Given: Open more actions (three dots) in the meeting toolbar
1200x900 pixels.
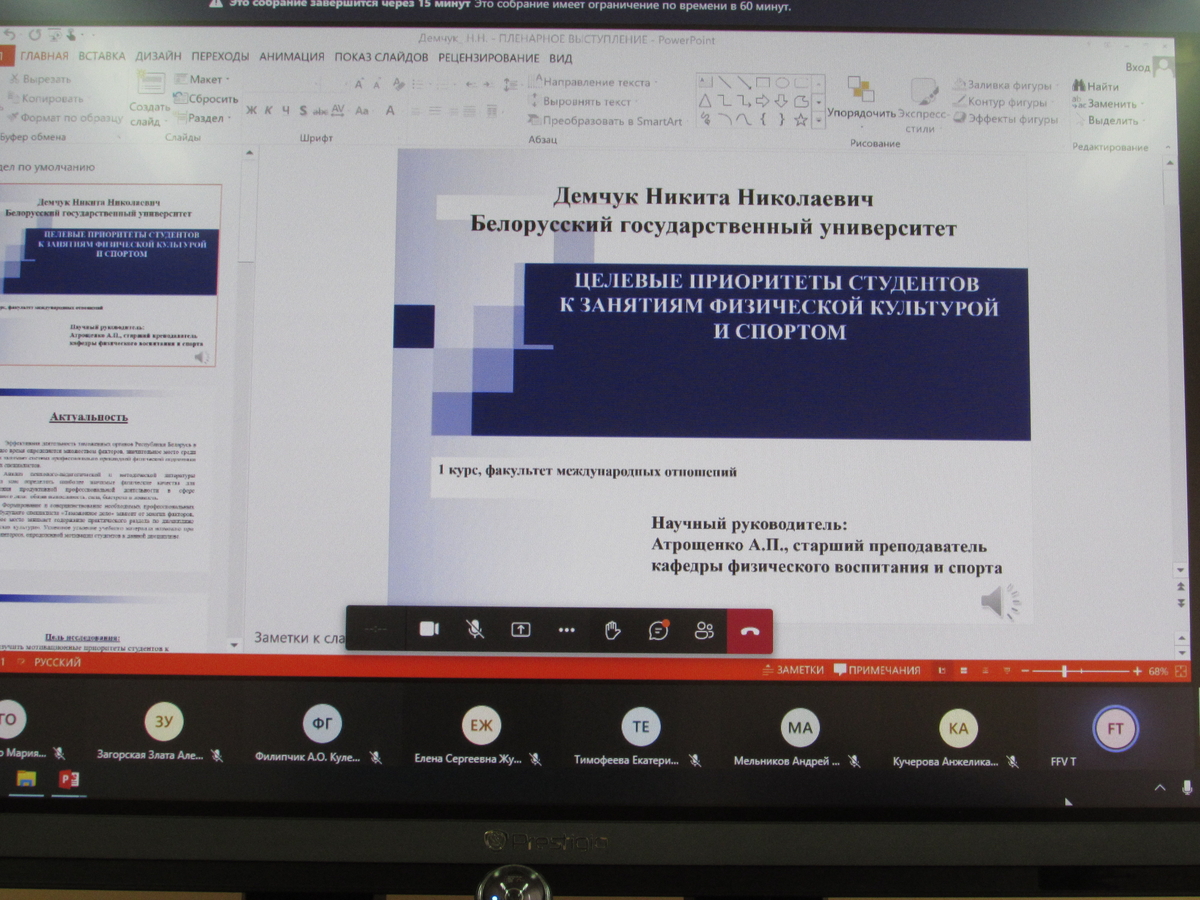Looking at the screenshot, I should point(567,630).
